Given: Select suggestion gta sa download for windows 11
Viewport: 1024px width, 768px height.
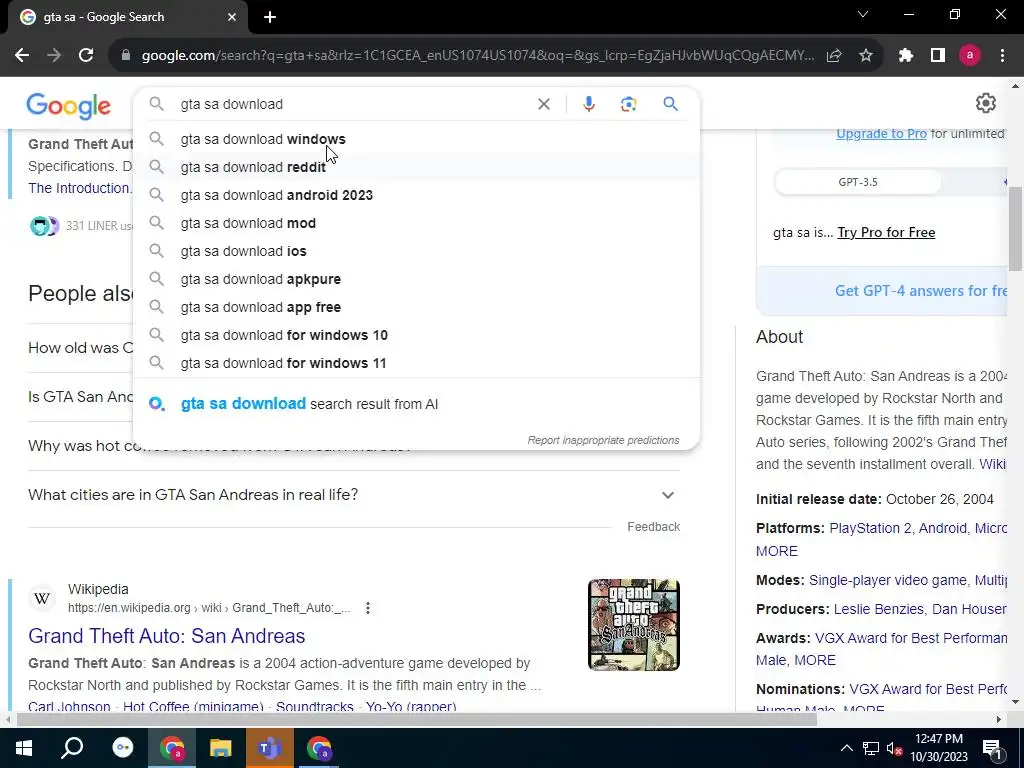Looking at the screenshot, I should coord(417,364).
